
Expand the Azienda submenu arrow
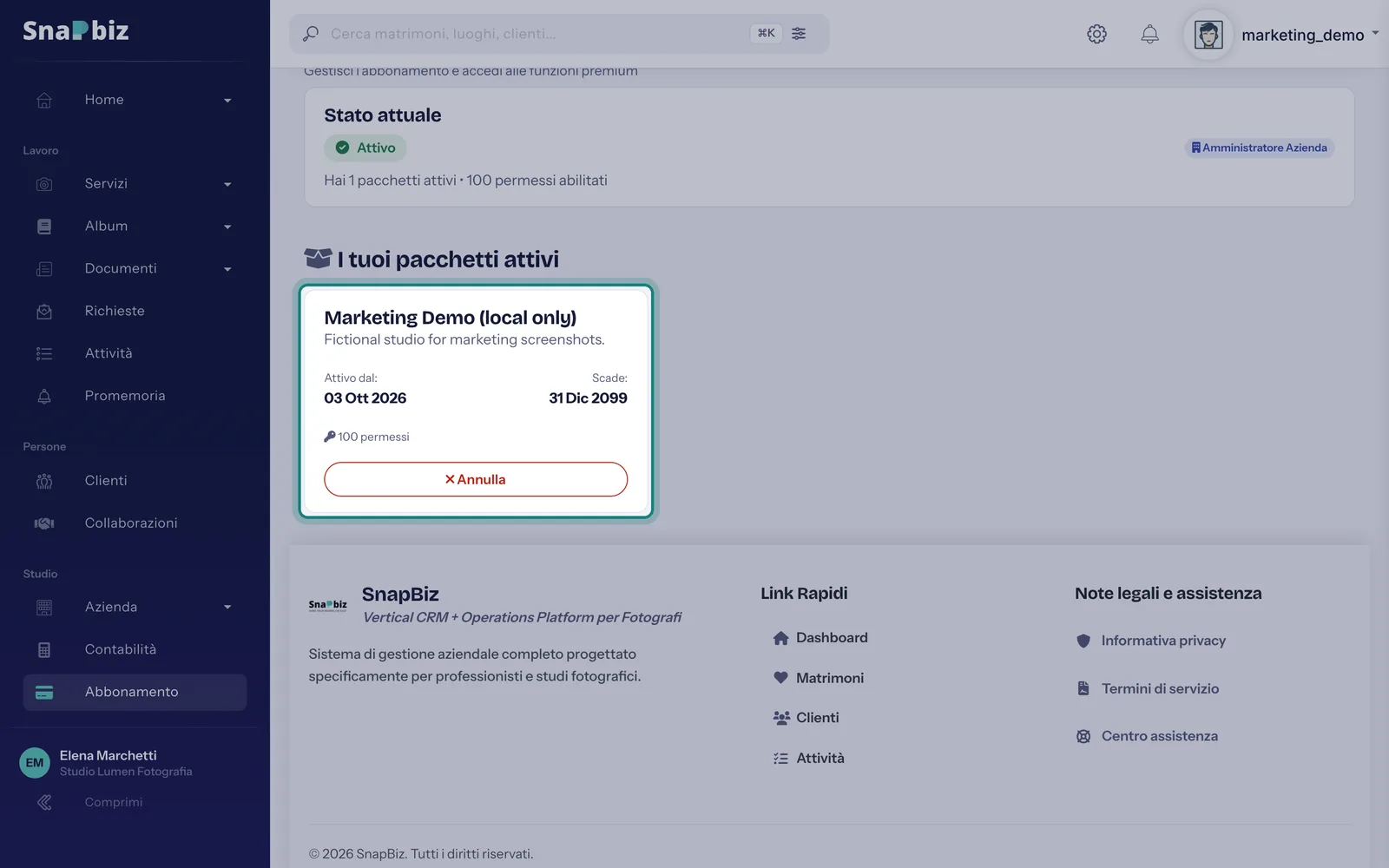227,608
